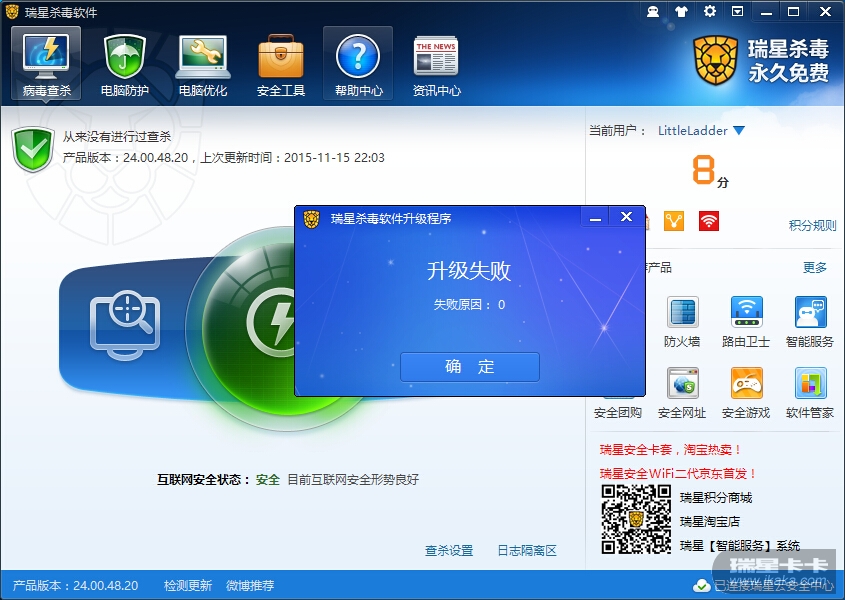Image resolution: width=845 pixels, height=600 pixels.
Task: Open the 电脑优化 optimization tab
Action: pyautogui.click(x=203, y=64)
